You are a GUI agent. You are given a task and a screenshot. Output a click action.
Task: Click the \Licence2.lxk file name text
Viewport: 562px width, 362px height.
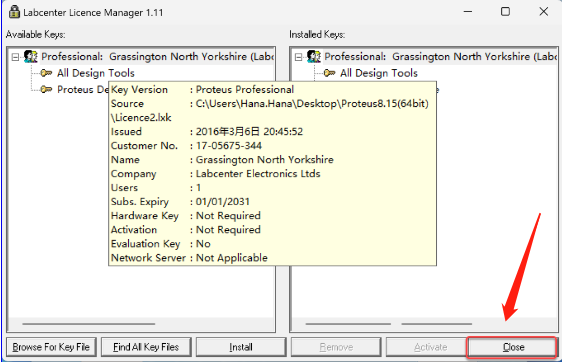141,118
